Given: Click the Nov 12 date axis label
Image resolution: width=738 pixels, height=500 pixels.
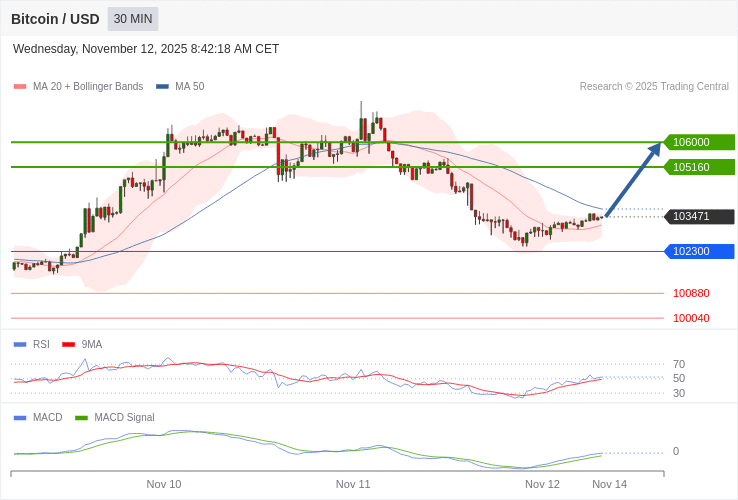Looking at the screenshot, I should point(542,484).
